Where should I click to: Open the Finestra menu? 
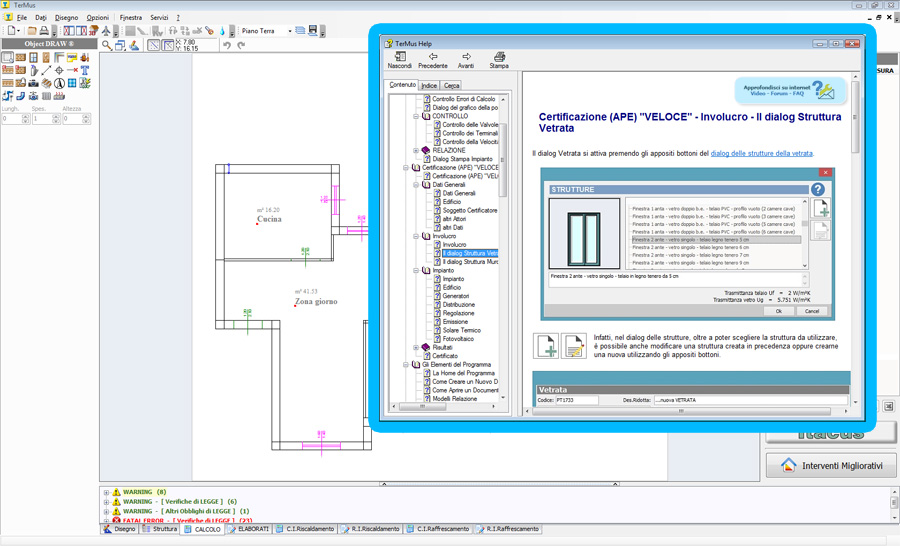(131, 18)
